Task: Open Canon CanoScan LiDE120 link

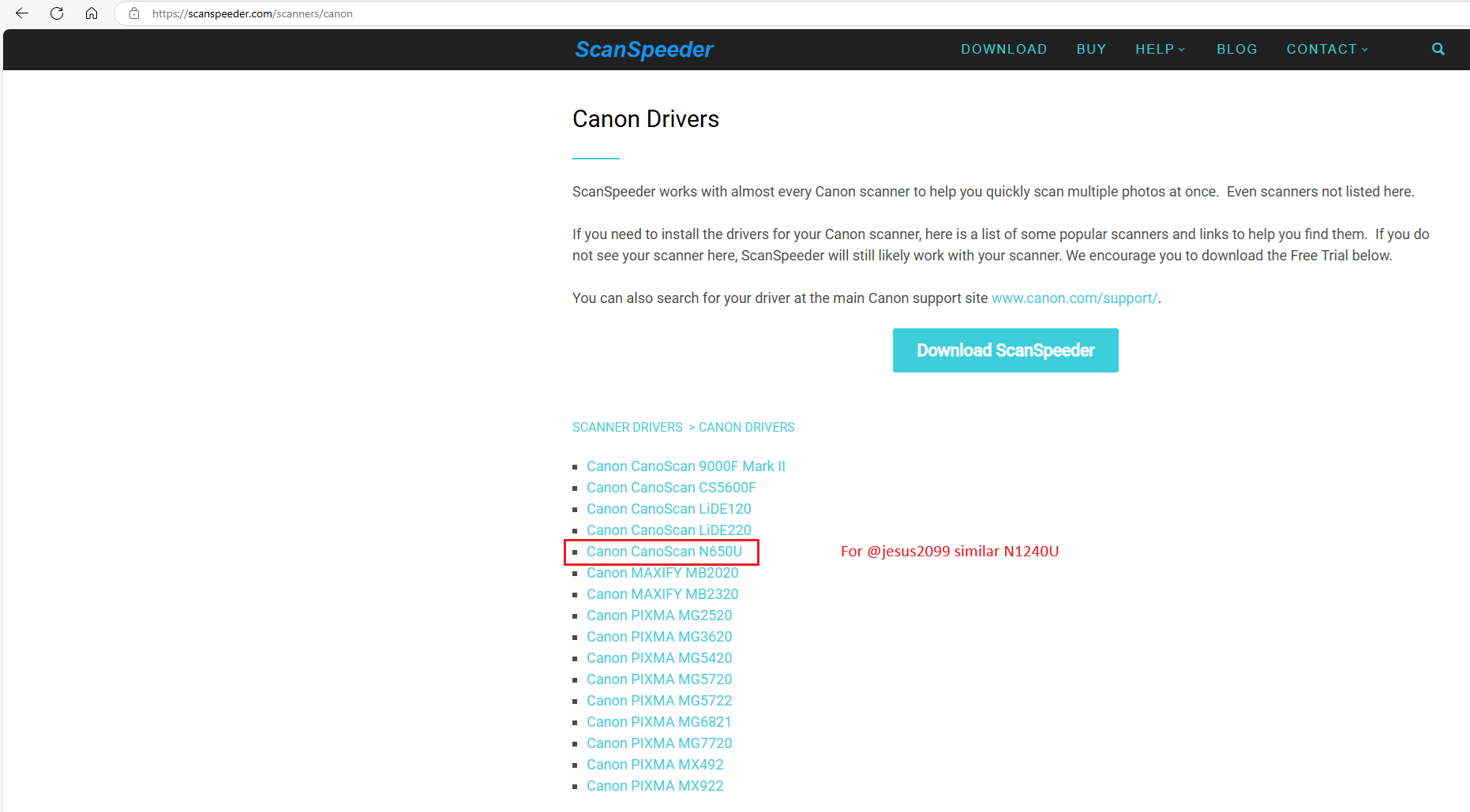Action: pyautogui.click(x=669, y=509)
